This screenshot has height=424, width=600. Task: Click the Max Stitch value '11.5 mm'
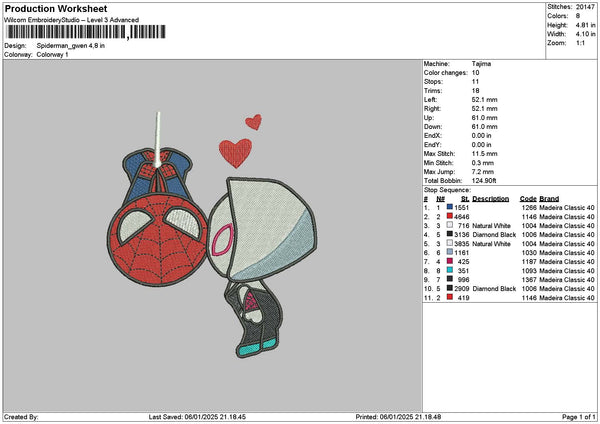(x=484, y=154)
